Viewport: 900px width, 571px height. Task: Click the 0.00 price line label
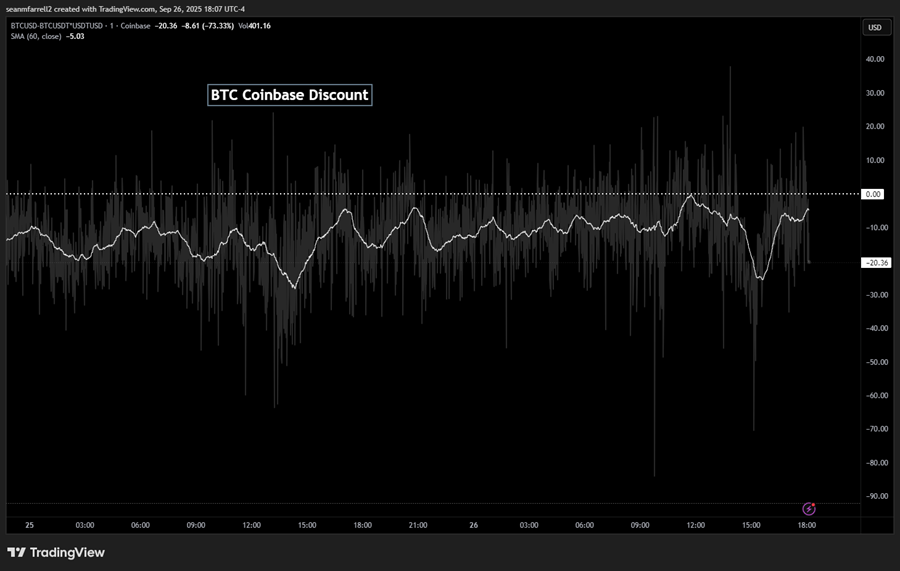coord(874,194)
